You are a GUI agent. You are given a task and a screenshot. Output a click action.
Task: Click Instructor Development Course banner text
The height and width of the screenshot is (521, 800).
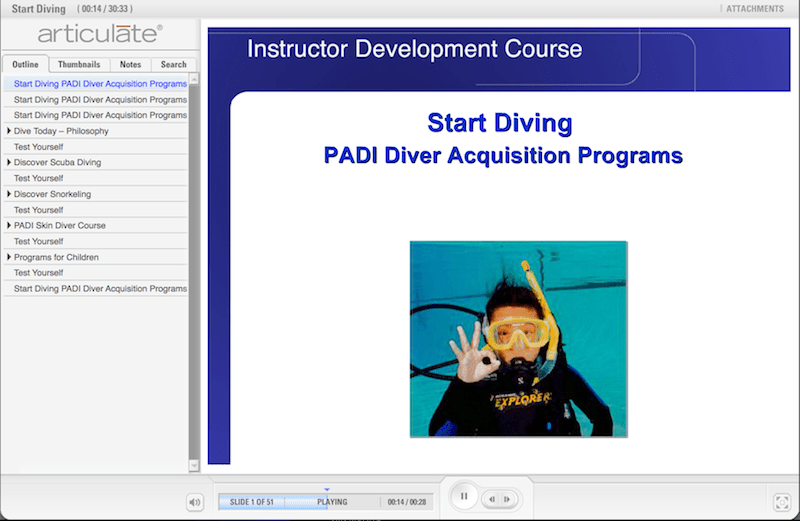[x=414, y=49]
